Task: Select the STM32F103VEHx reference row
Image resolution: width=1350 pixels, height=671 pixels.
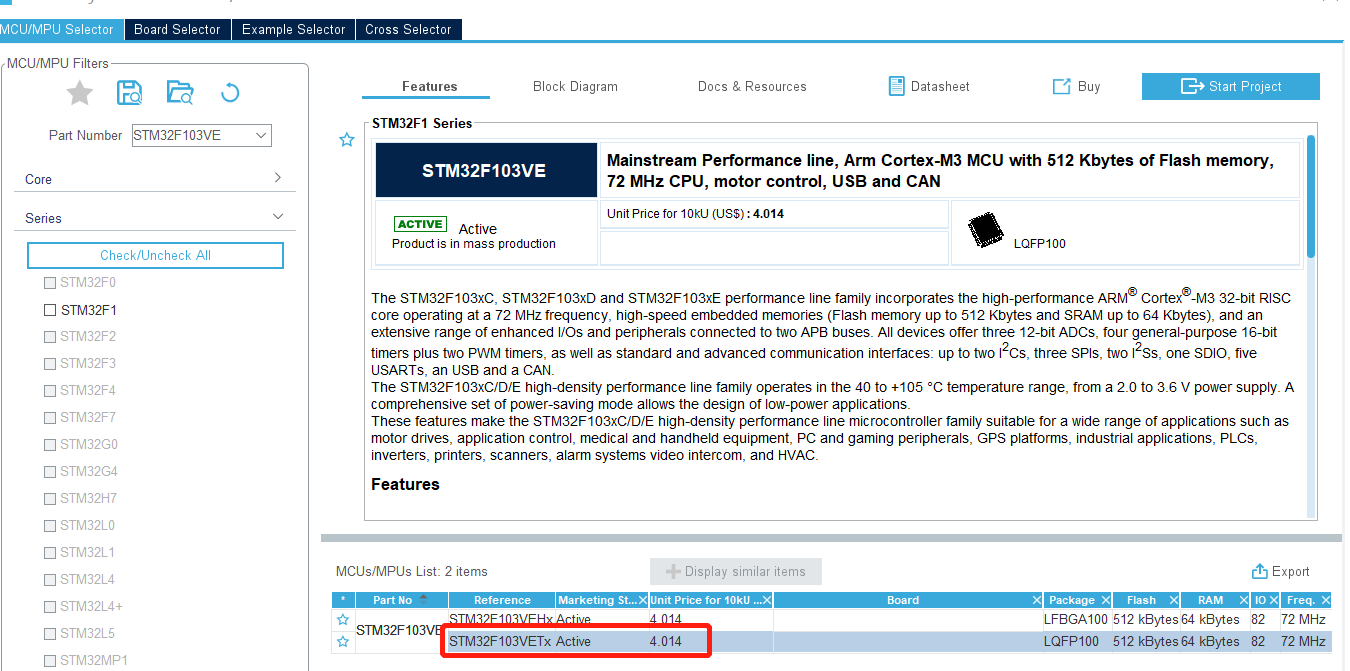Action: tap(502, 620)
